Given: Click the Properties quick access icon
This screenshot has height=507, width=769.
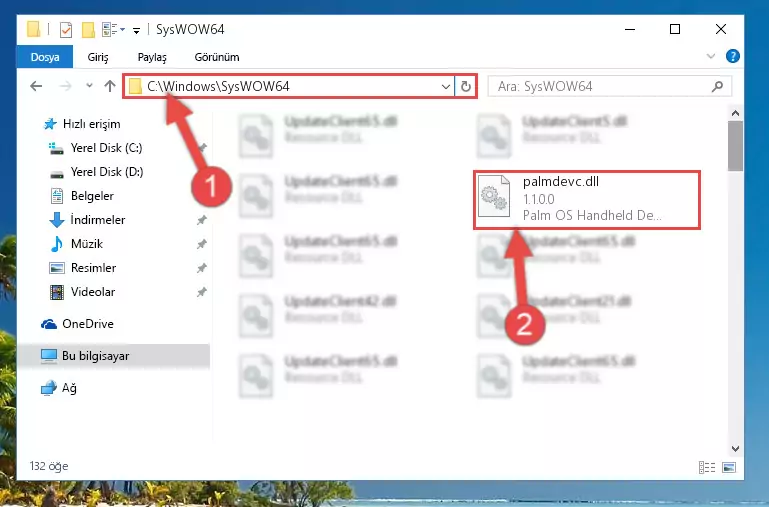Looking at the screenshot, I should pos(66,30).
